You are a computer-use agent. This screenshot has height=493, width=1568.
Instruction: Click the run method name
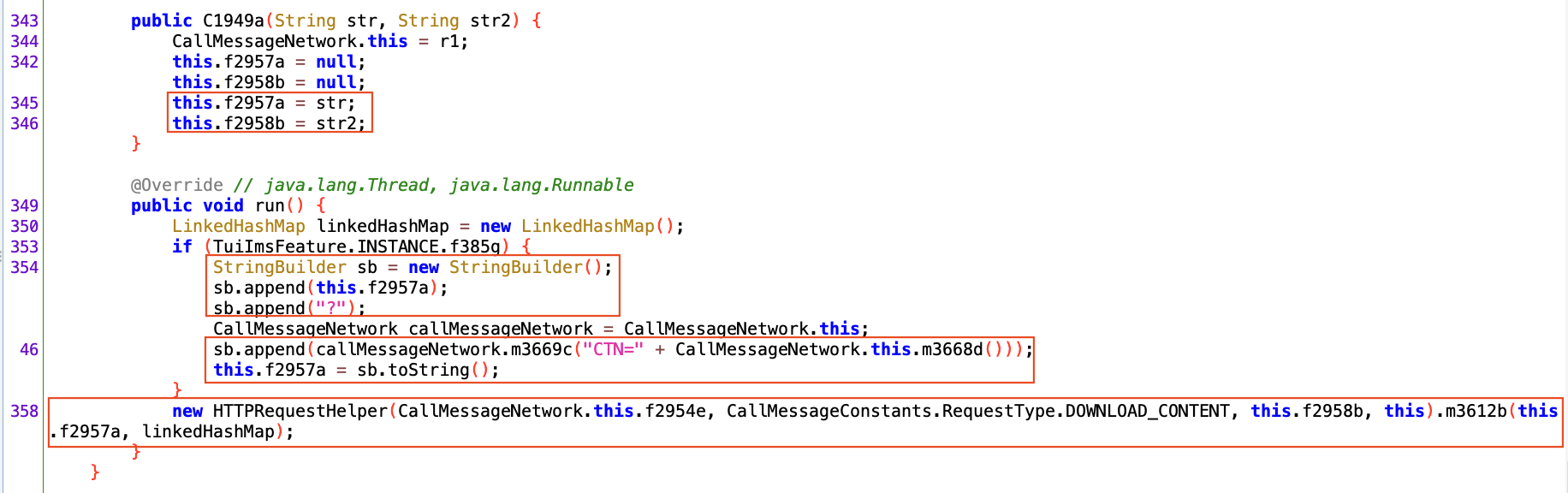pos(270,205)
